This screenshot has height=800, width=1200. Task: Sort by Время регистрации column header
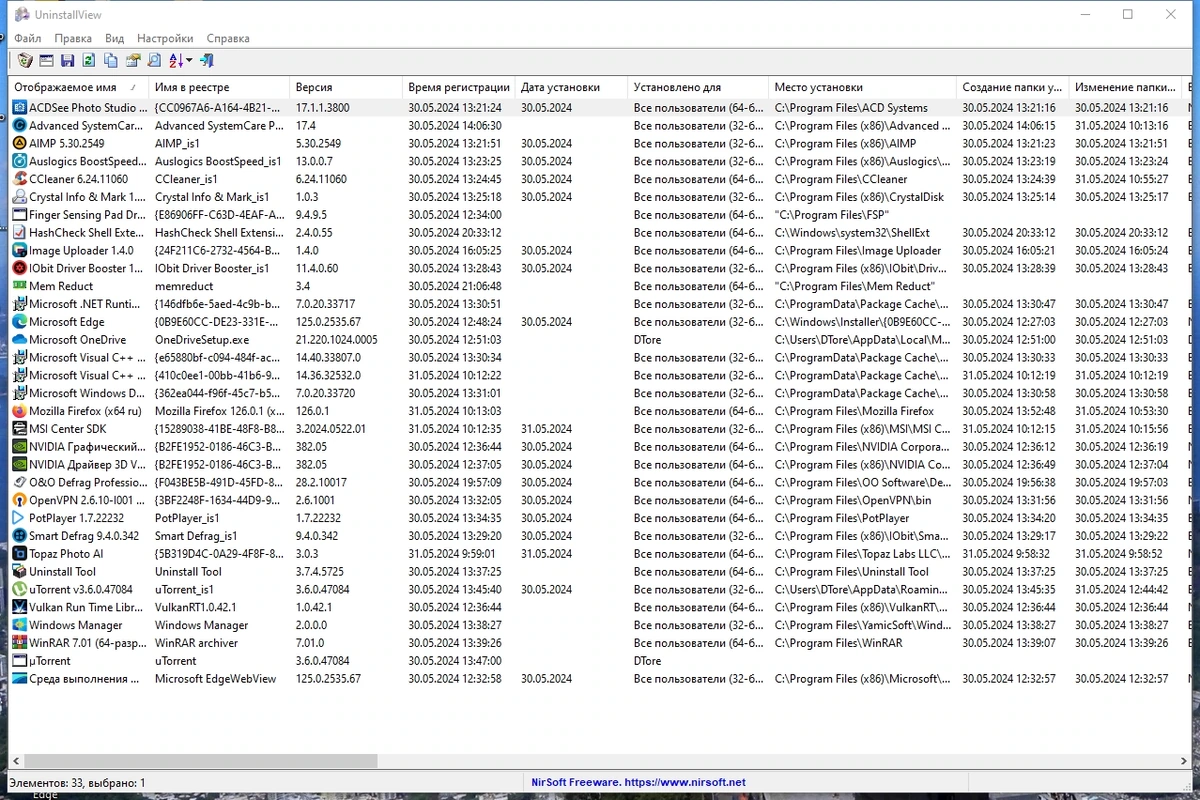pyautogui.click(x=459, y=87)
